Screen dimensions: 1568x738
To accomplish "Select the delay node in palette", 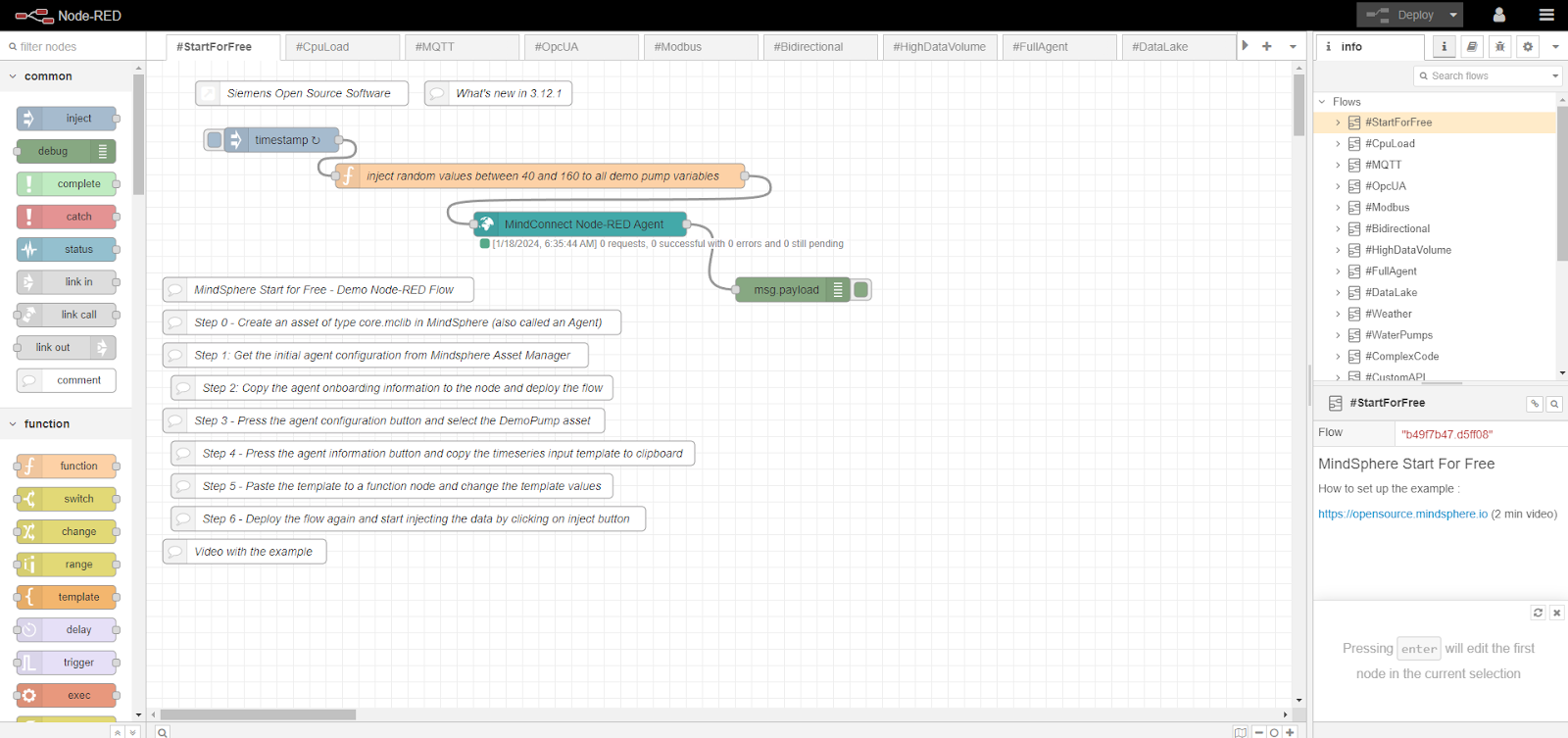I will [x=67, y=630].
